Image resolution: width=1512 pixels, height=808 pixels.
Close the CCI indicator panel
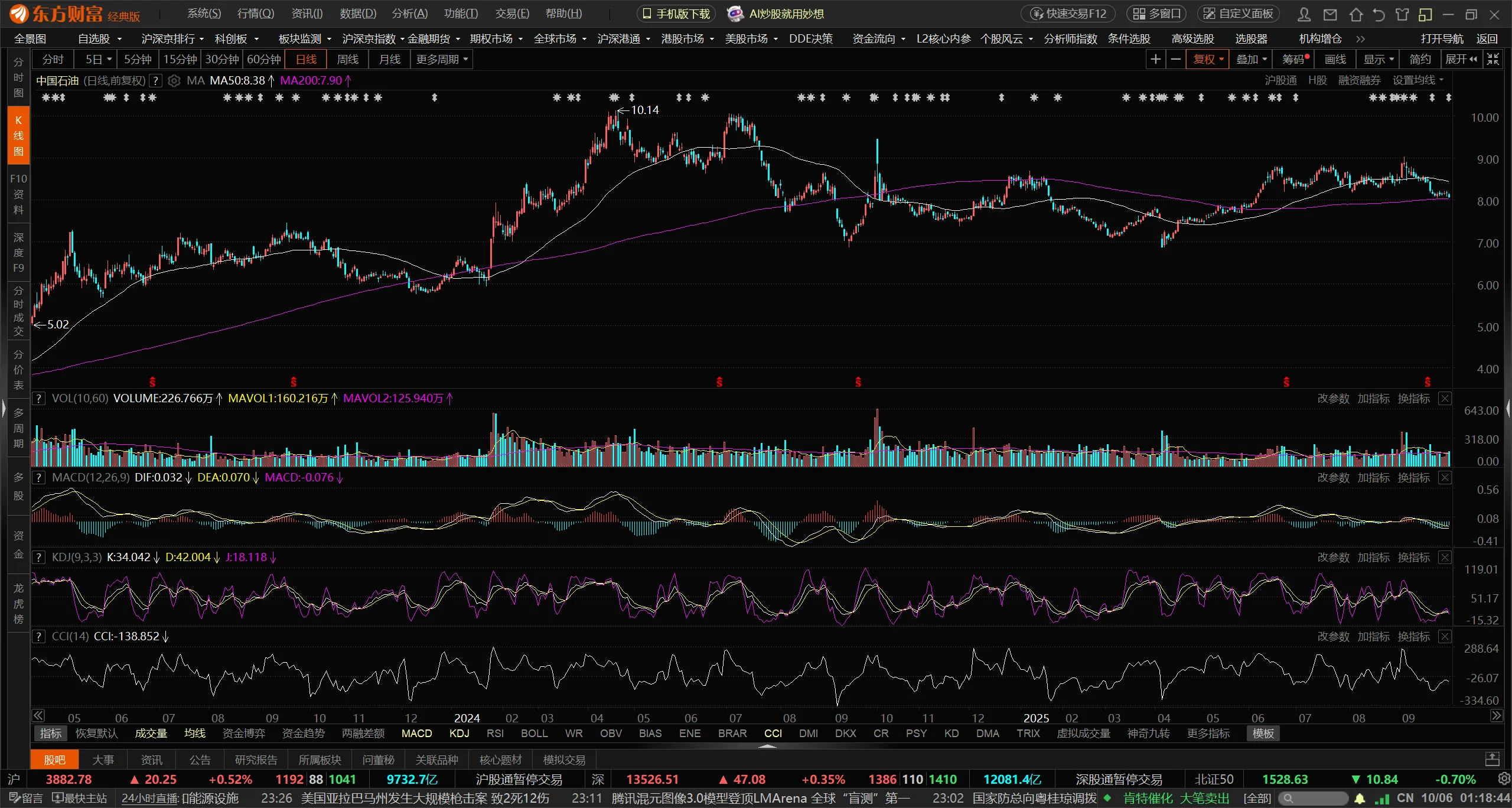point(1445,636)
